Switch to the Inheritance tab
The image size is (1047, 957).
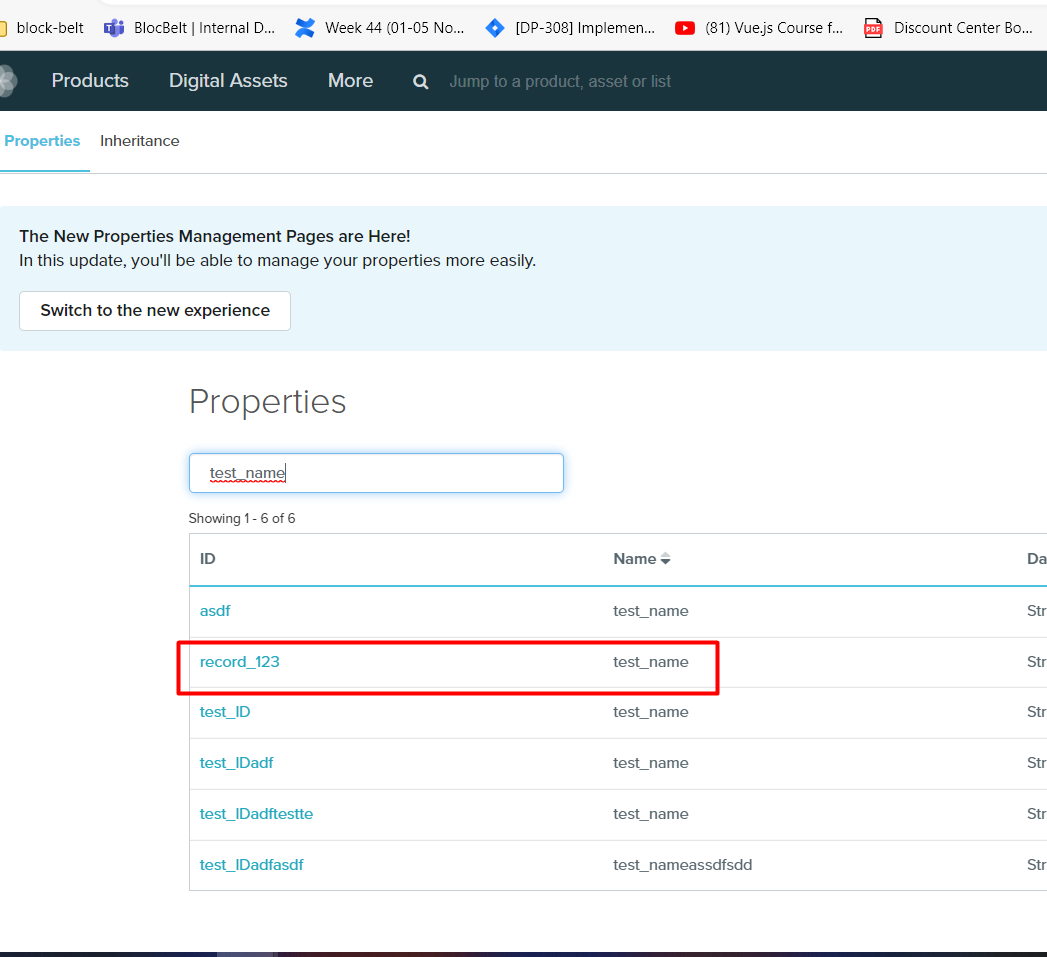click(140, 141)
